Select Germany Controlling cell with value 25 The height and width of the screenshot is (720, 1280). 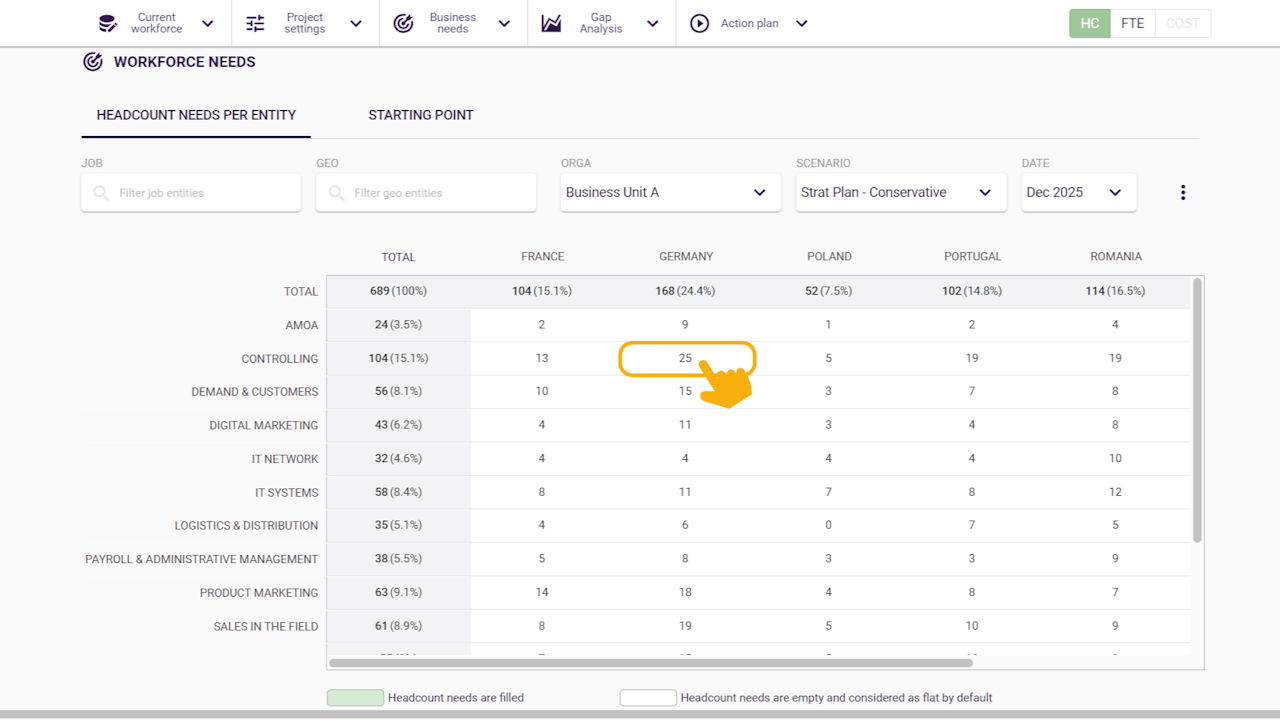click(686, 358)
